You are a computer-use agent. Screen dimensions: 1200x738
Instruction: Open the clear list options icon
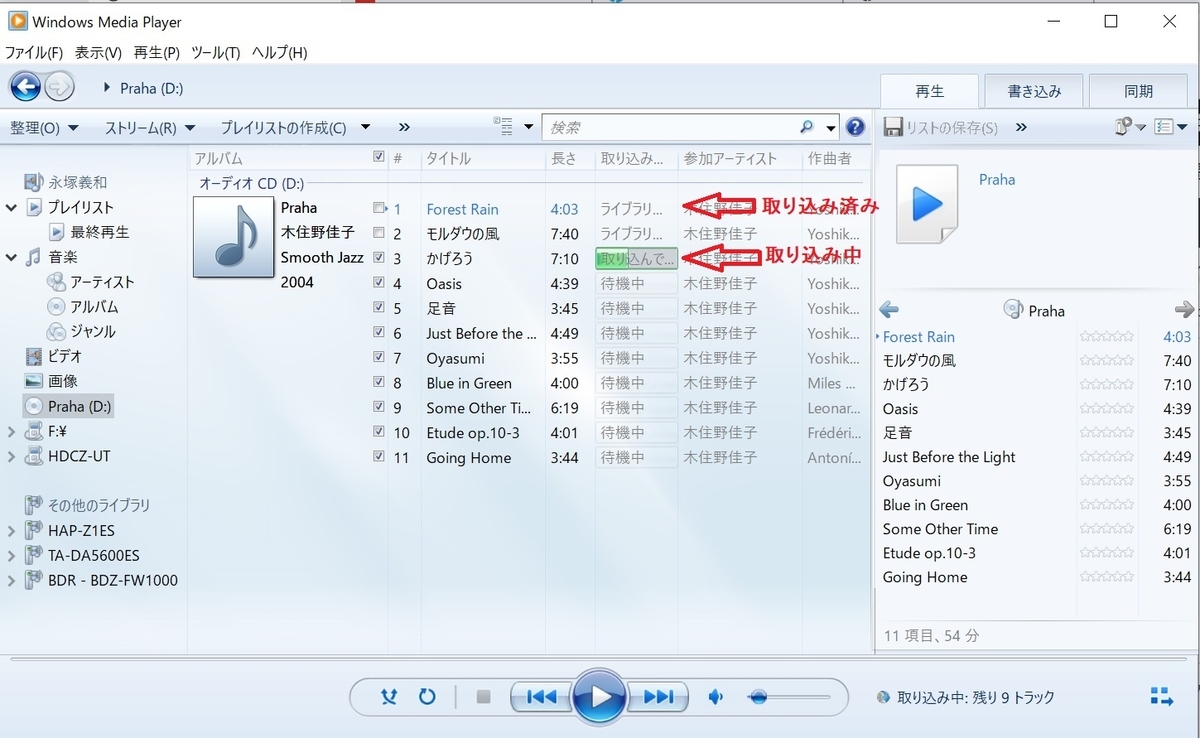click(x=1130, y=127)
